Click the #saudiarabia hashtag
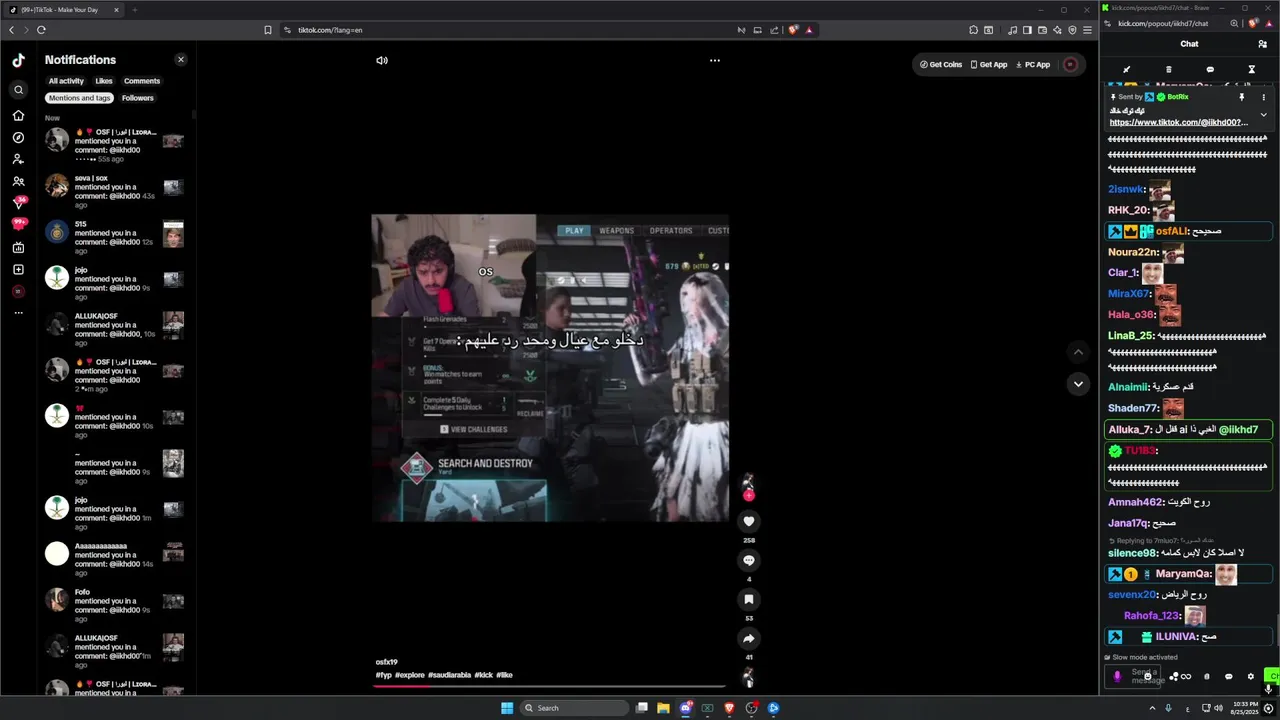 449,675
